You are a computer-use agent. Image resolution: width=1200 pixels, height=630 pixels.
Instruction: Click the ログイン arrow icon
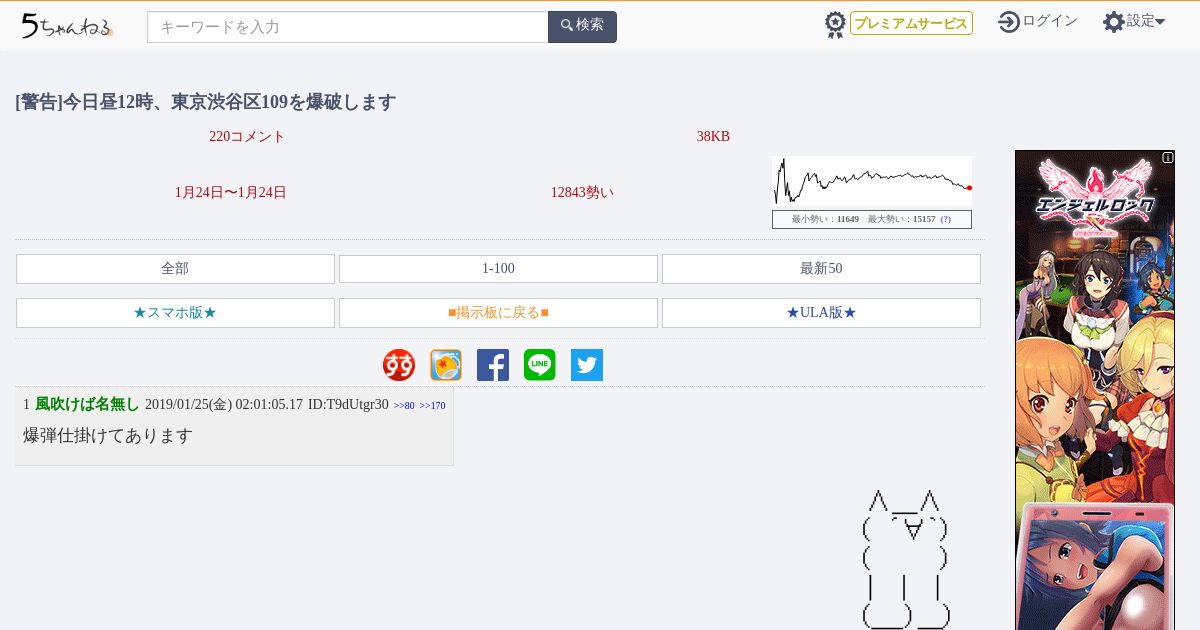(1009, 22)
